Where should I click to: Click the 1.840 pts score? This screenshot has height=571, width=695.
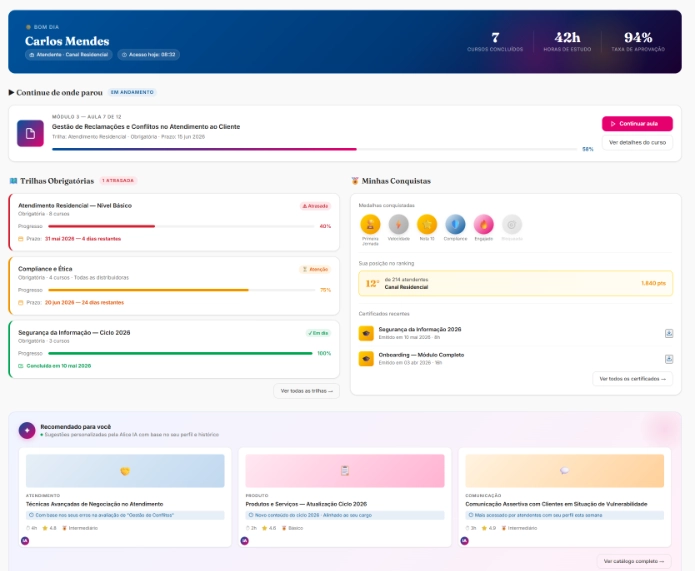pos(653,283)
